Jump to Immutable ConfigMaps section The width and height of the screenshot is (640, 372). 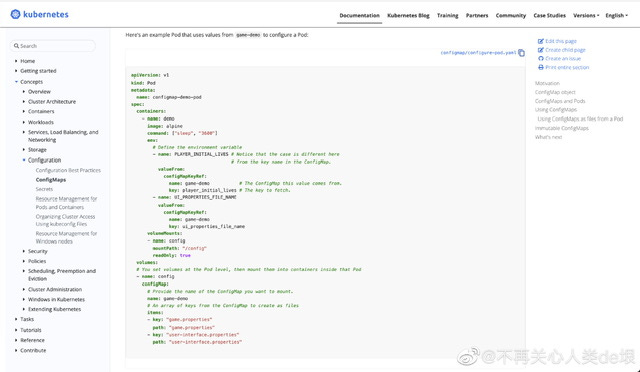click(x=562, y=128)
